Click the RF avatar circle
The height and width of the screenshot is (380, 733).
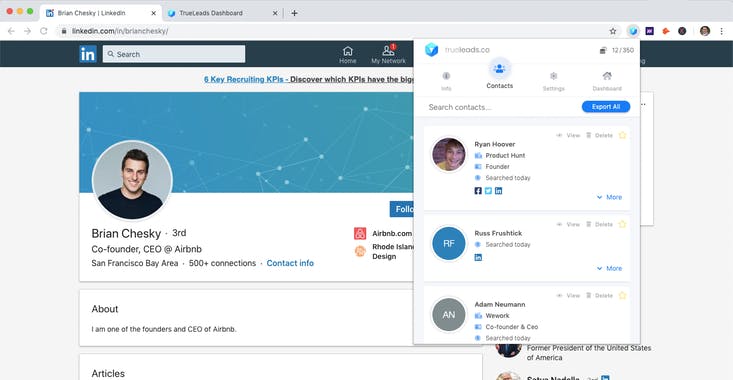pyautogui.click(x=449, y=243)
